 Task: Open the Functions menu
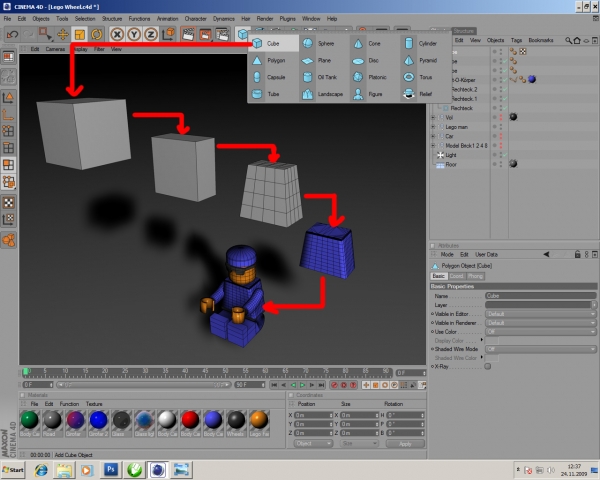coord(139,19)
